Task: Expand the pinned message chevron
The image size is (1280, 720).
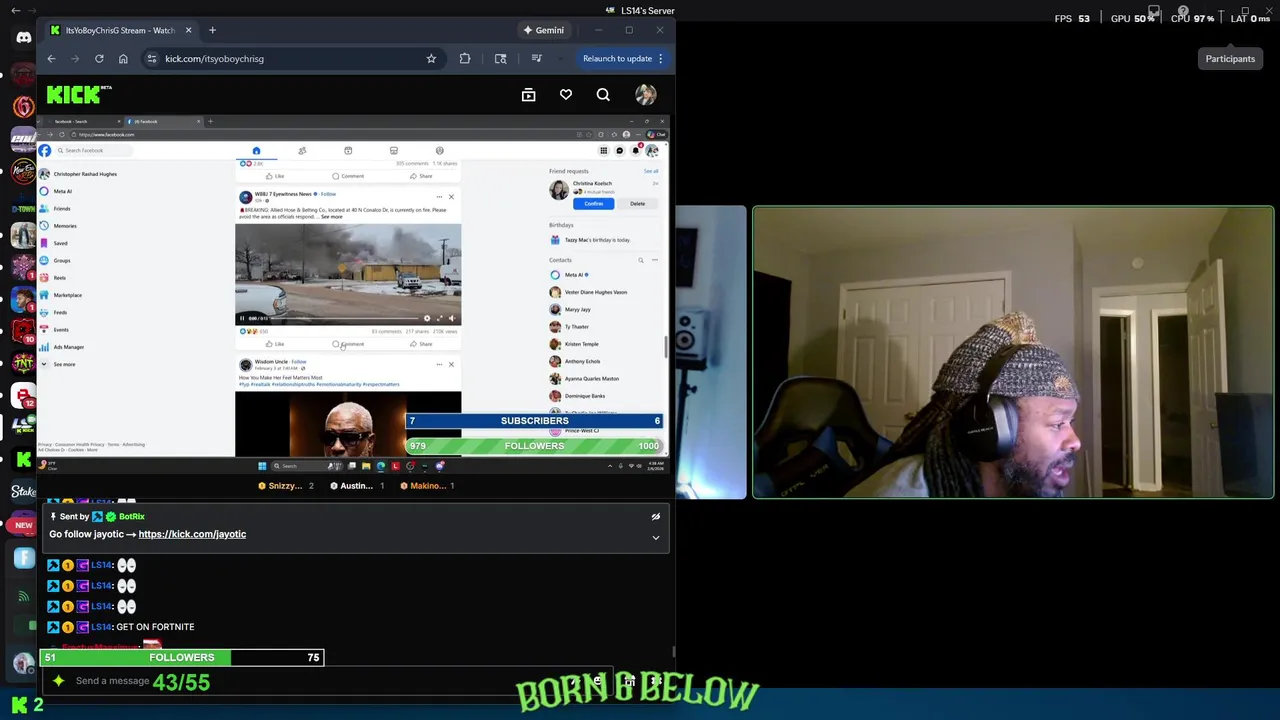Action: point(656,538)
